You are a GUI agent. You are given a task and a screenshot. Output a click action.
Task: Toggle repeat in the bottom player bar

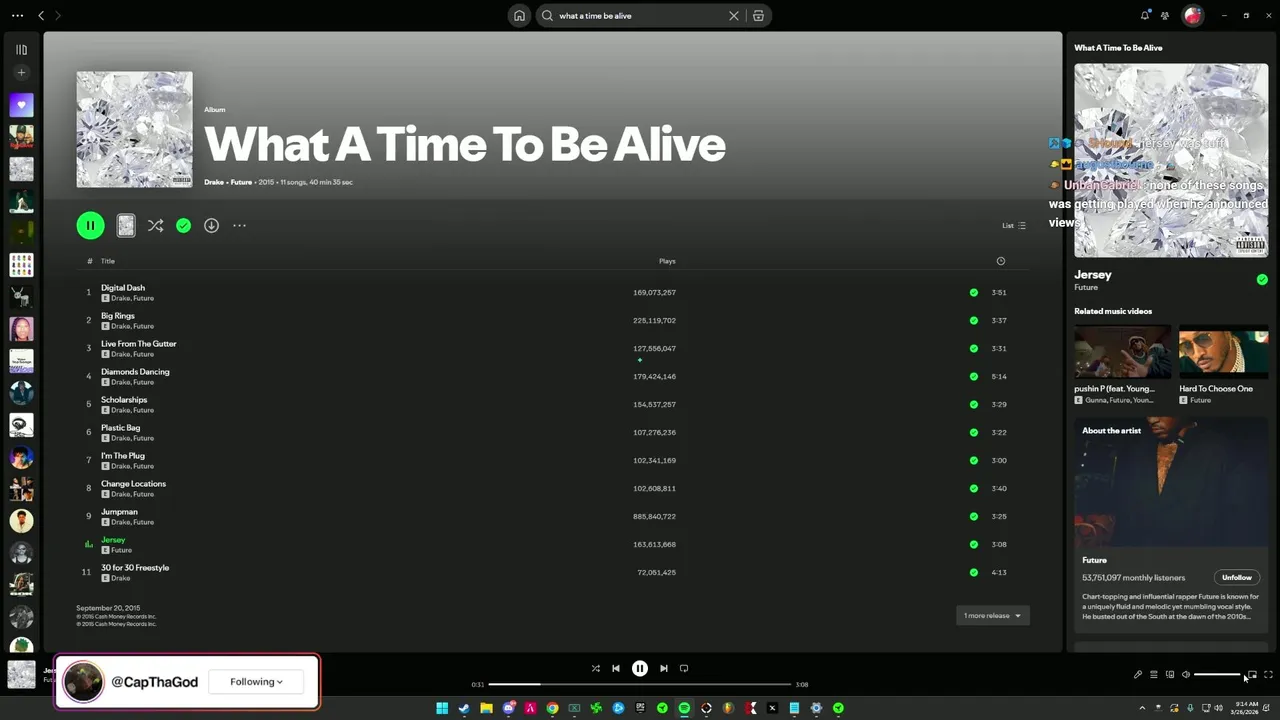[684, 668]
